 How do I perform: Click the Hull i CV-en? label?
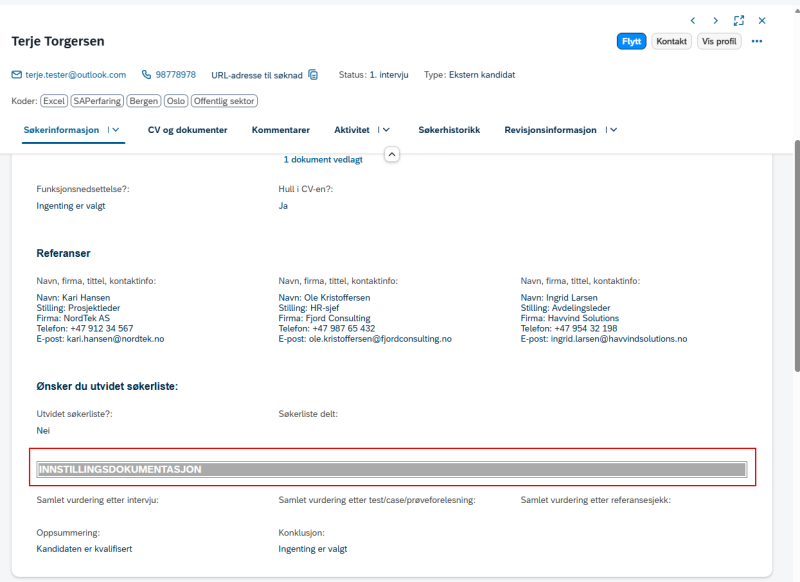pyautogui.click(x=306, y=189)
